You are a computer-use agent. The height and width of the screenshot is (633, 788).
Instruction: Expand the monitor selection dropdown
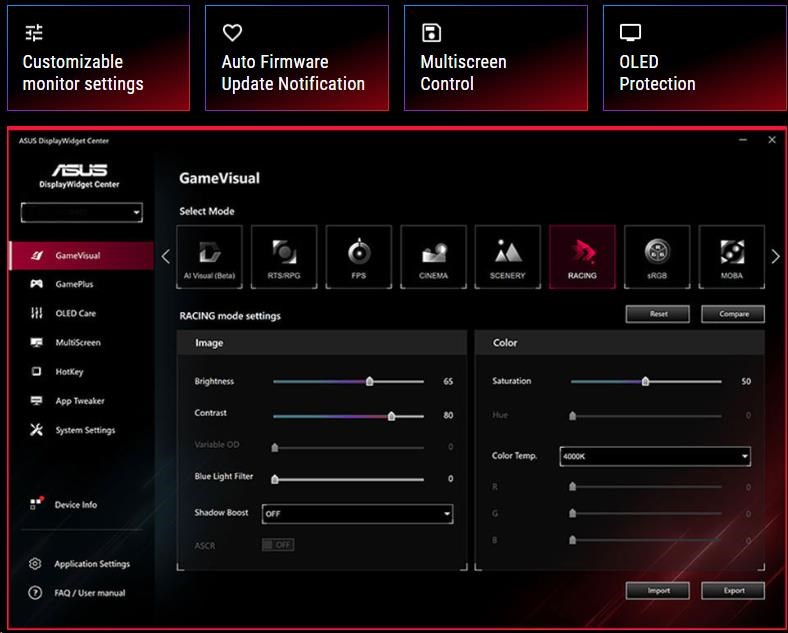pyautogui.click(x=81, y=213)
